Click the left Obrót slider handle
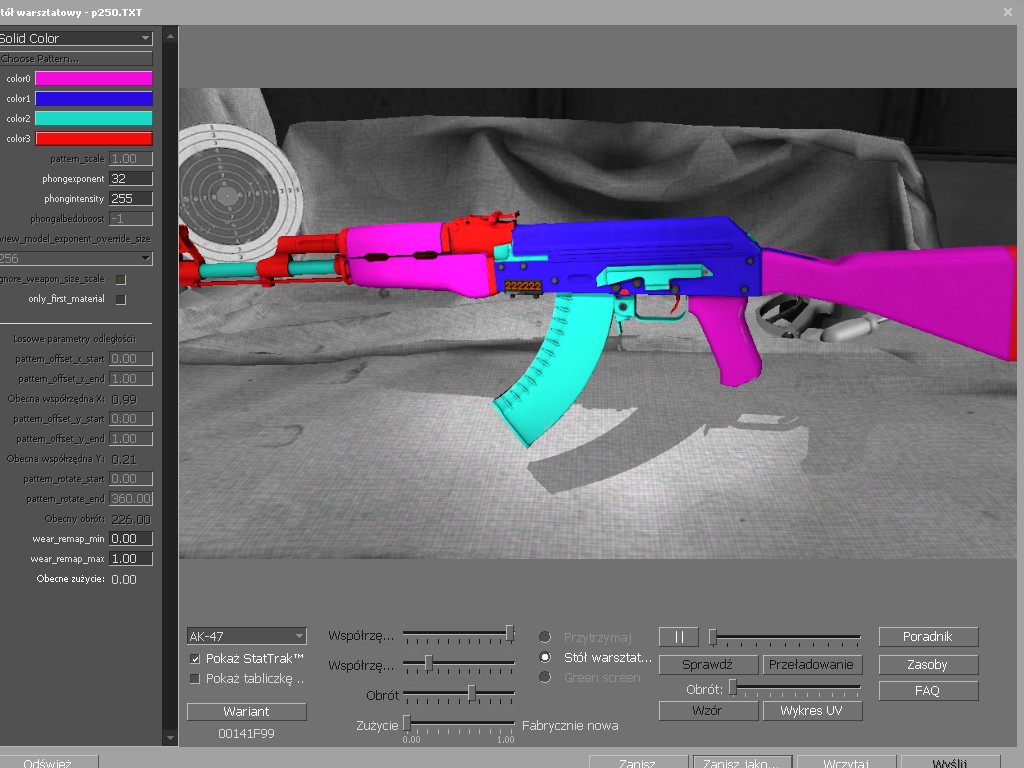Image resolution: width=1024 pixels, height=768 pixels. point(472,693)
